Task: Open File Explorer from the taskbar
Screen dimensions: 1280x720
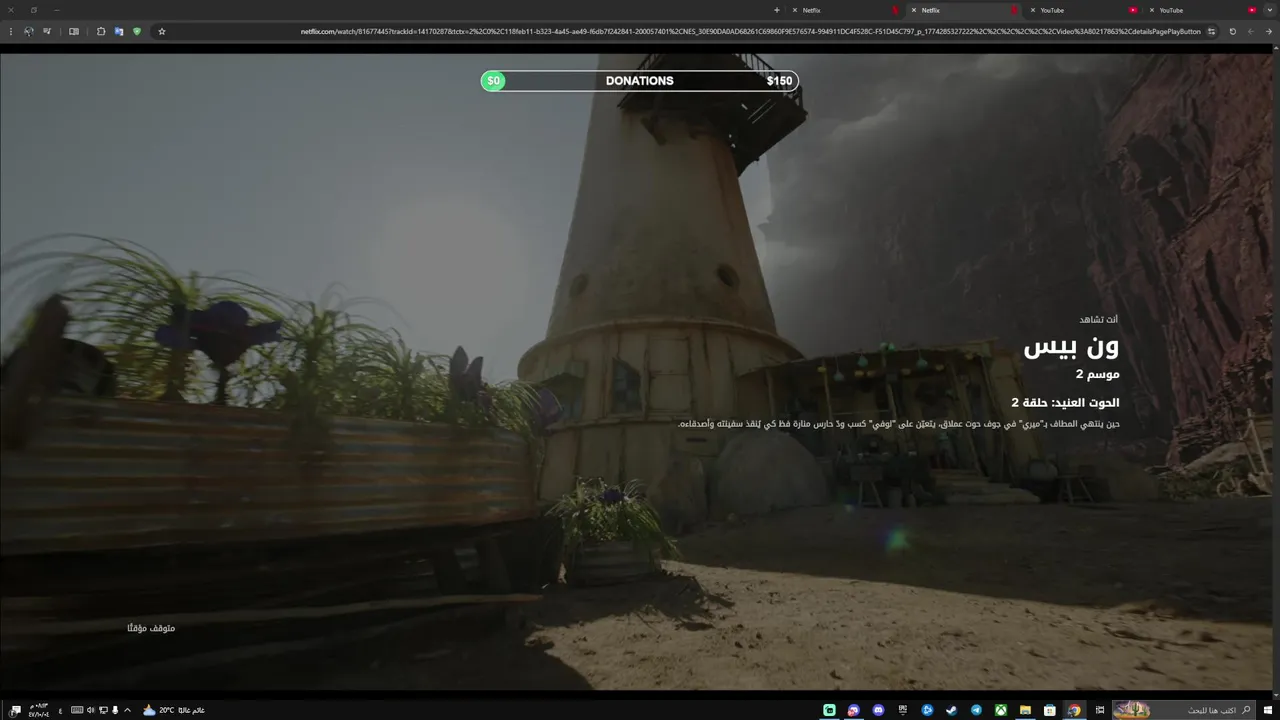Action: click(x=1025, y=710)
